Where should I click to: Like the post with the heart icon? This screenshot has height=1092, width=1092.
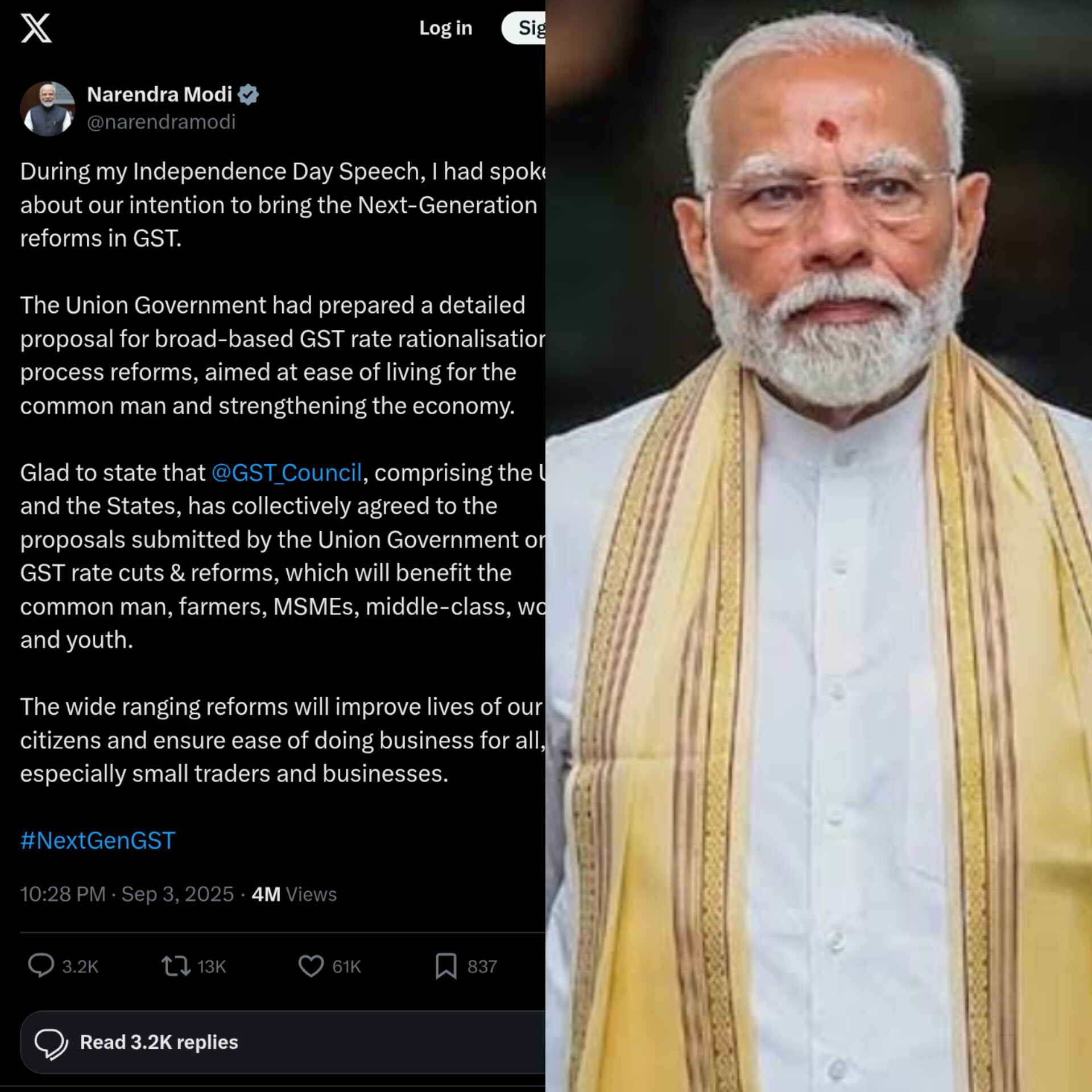(311, 966)
